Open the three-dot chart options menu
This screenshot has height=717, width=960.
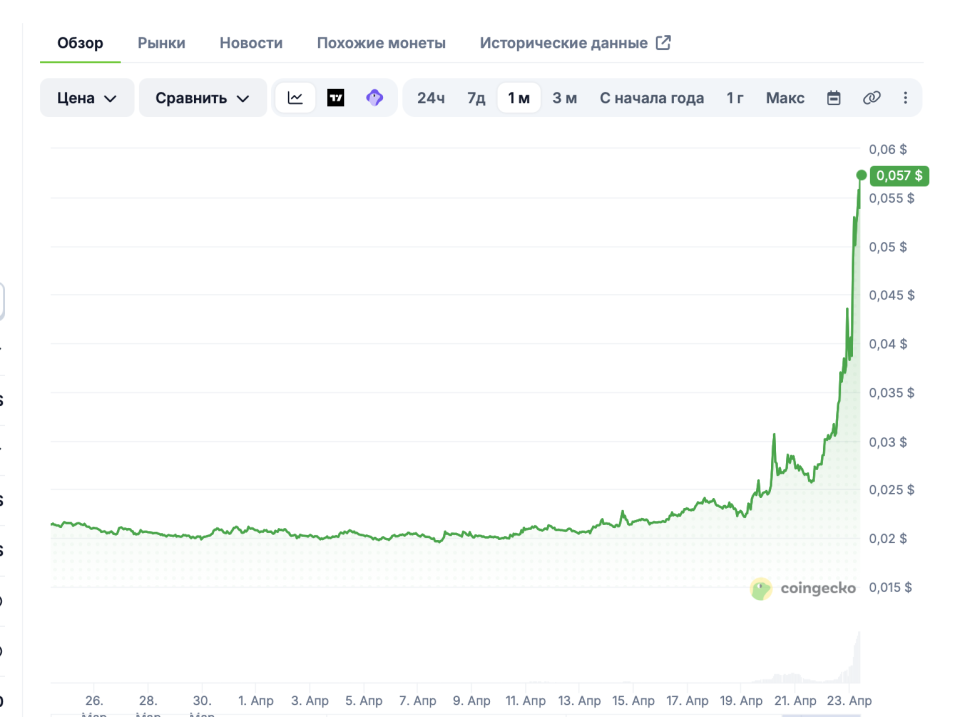pyautogui.click(x=905, y=98)
